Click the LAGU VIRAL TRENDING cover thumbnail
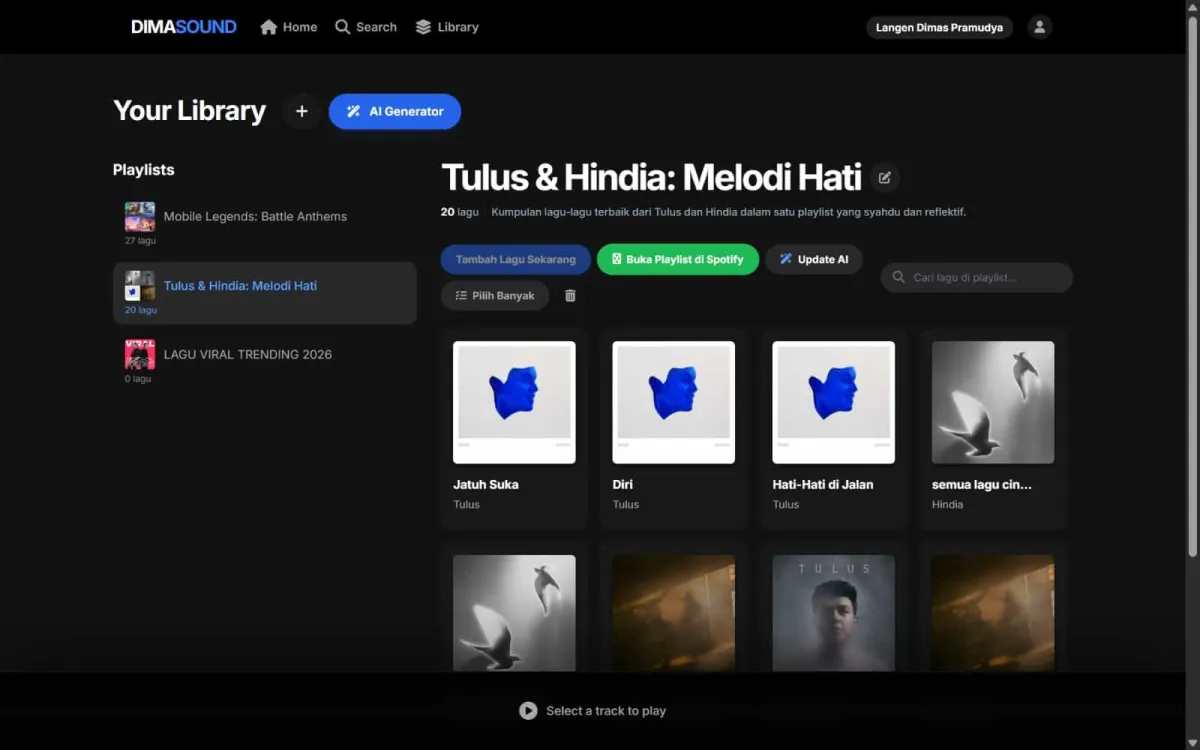 [x=140, y=354]
